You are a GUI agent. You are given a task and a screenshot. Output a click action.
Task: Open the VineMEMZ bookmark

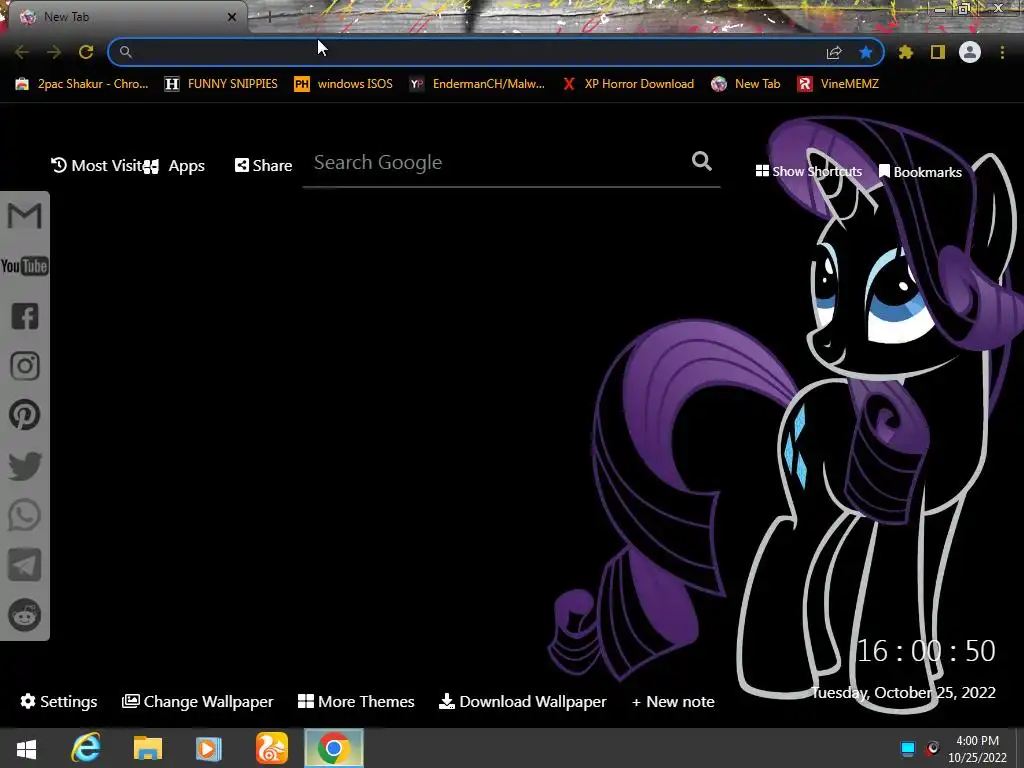click(x=839, y=84)
